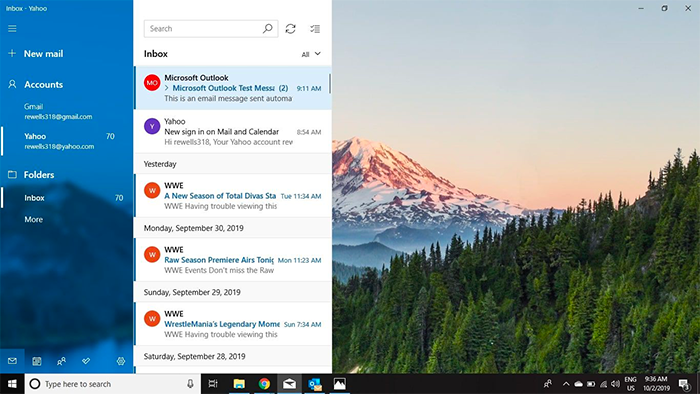The width and height of the screenshot is (700, 394).
Task: Open the Microsoft Outlook email
Action: [233, 88]
